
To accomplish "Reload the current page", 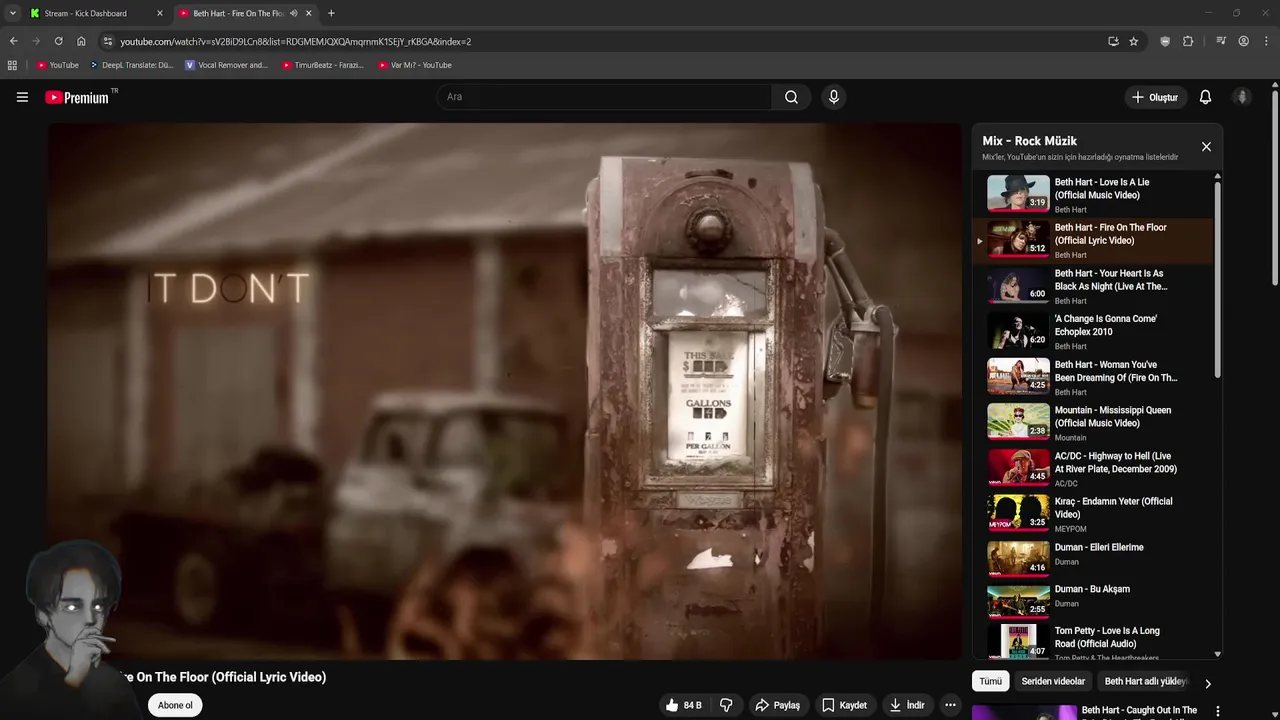I will (x=58, y=41).
